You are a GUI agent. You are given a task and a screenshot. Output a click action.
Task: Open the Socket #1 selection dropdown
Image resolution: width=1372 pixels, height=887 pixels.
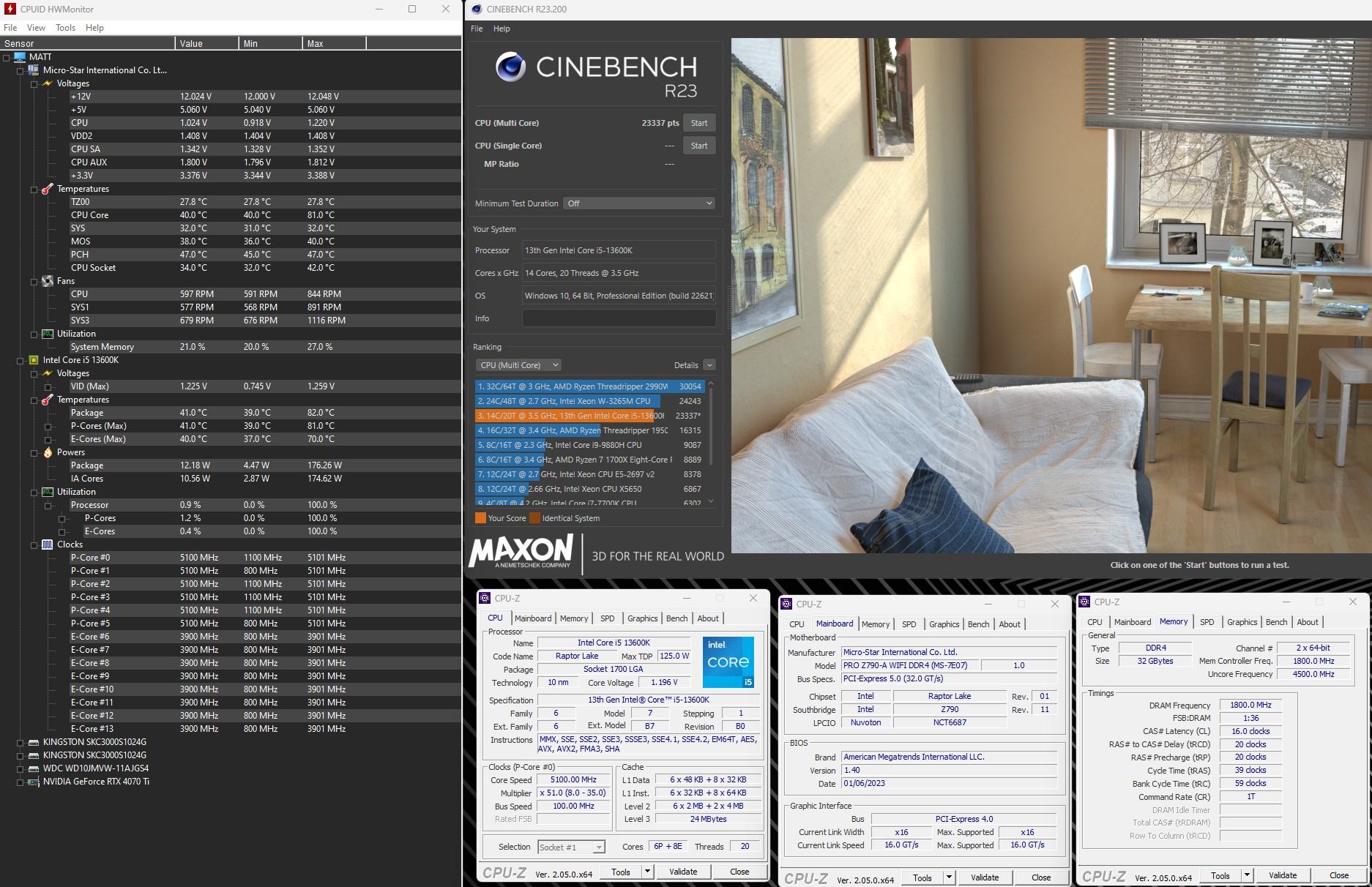[x=572, y=847]
